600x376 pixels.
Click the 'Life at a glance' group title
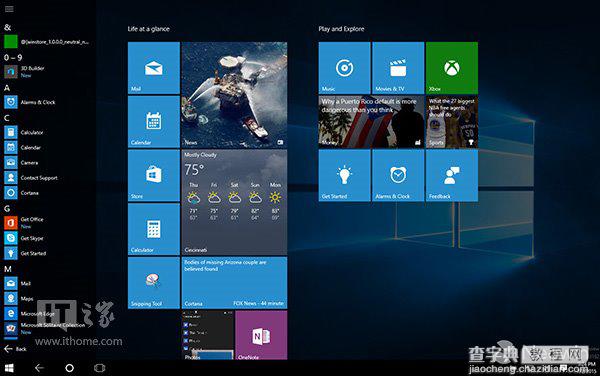148,29
